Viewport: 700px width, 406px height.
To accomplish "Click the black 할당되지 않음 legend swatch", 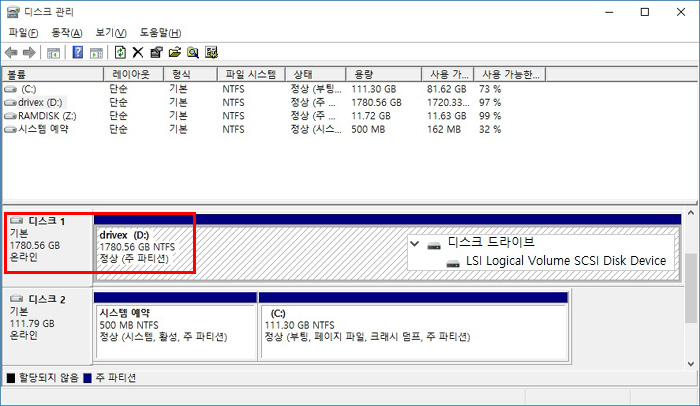I will [11, 378].
